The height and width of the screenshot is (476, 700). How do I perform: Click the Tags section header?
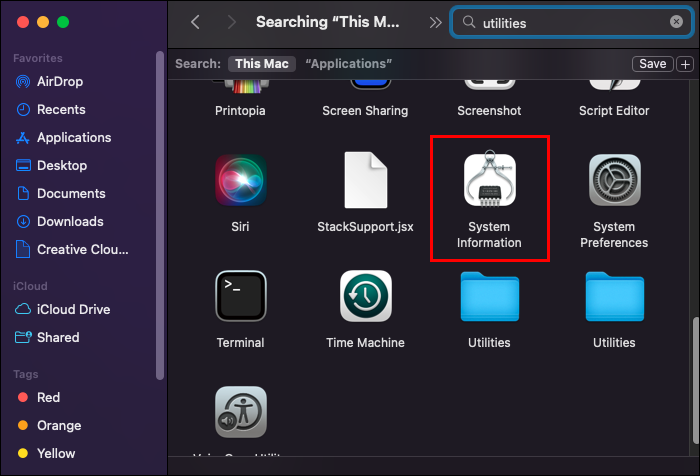(25, 374)
